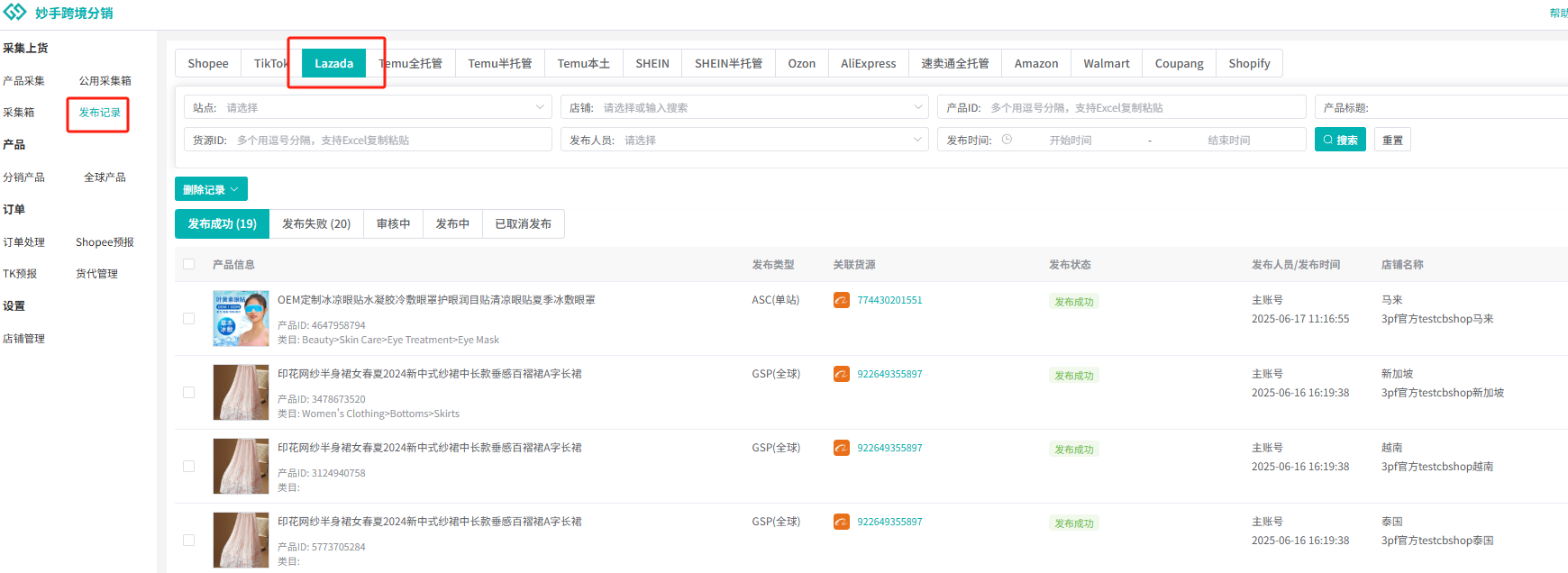The height and width of the screenshot is (573, 1568).
Task: Click source icon in the Thailand (泰国) row
Action: click(x=842, y=522)
